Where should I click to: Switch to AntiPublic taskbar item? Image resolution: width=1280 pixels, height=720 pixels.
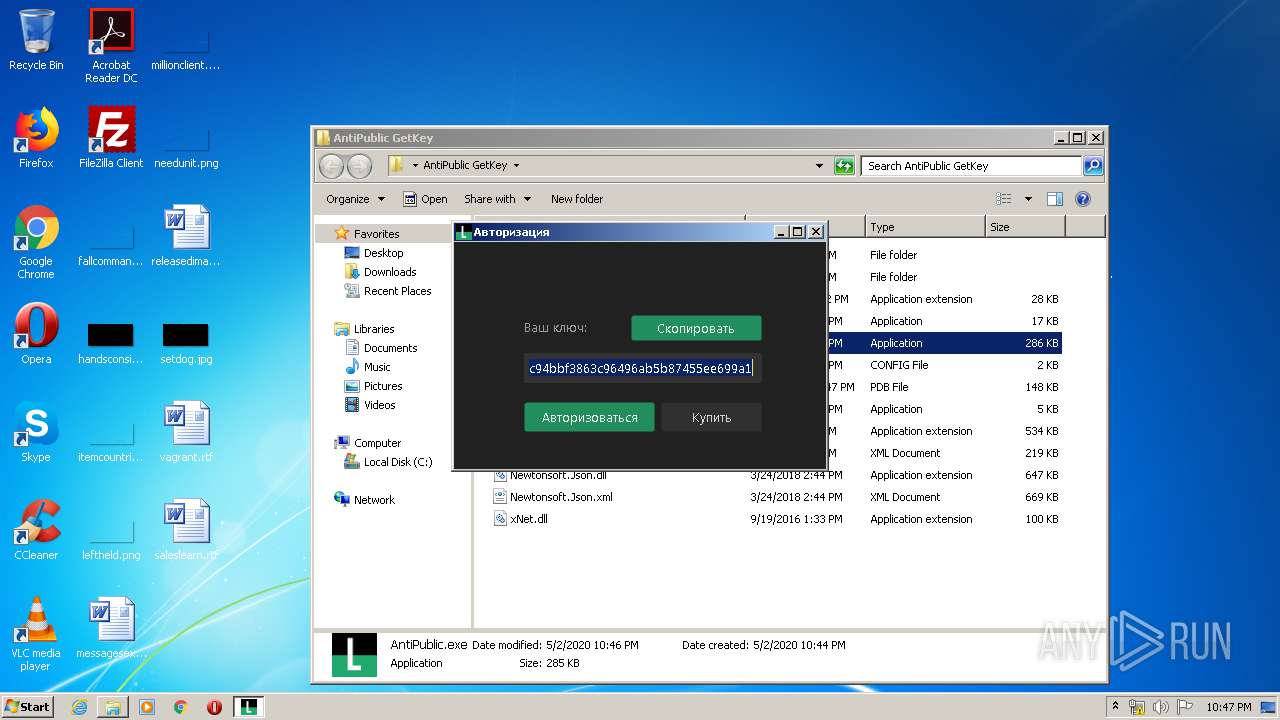(x=249, y=707)
